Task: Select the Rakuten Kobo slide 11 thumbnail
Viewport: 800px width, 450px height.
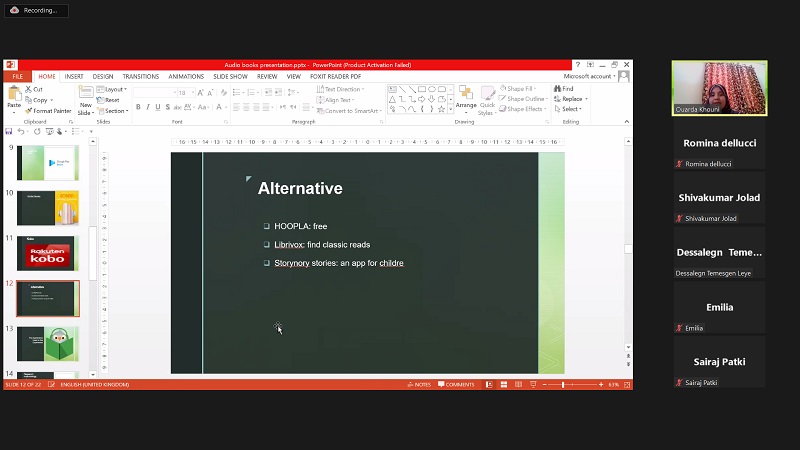Action: 47,254
